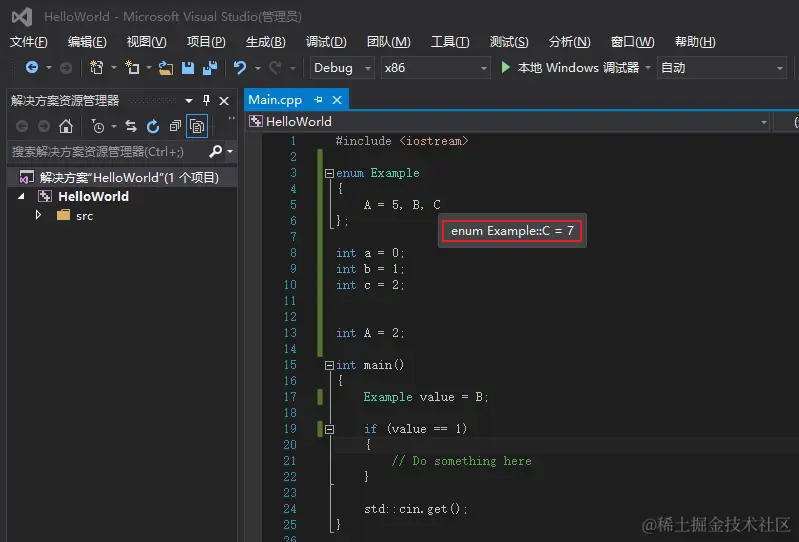Open the 视图(V) menu
Viewport: 799px width, 542px height.
pos(147,42)
